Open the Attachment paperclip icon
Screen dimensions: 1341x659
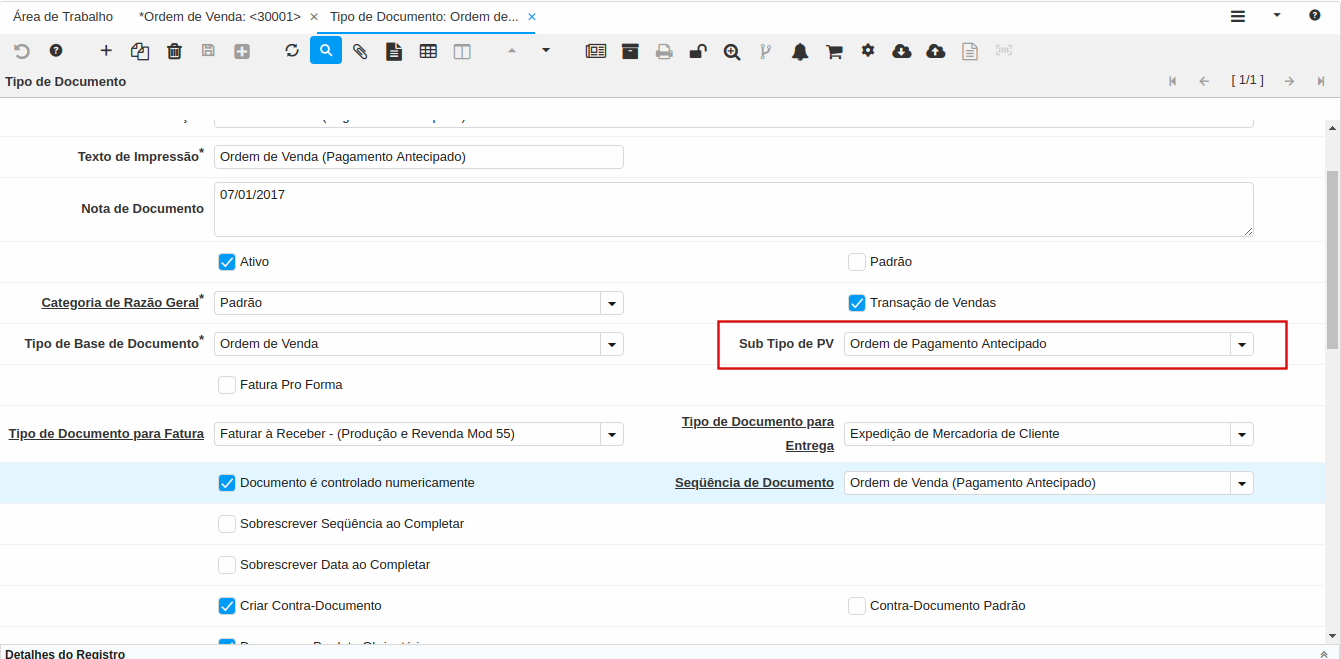360,51
